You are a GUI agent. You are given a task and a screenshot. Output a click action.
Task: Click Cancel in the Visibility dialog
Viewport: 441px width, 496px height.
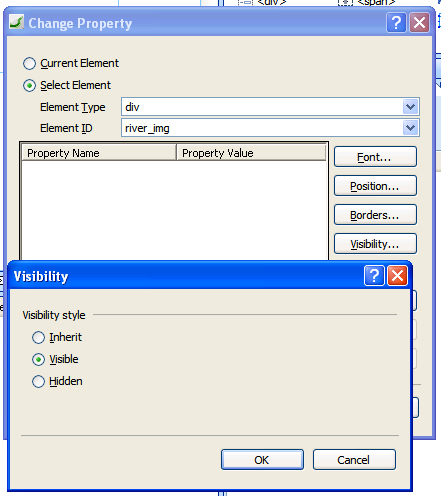[354, 460]
